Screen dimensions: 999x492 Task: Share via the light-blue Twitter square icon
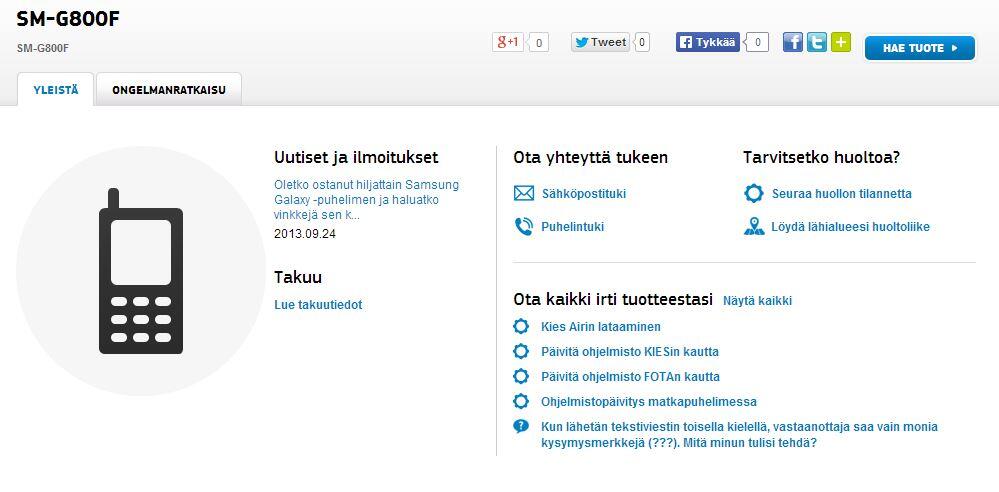817,42
